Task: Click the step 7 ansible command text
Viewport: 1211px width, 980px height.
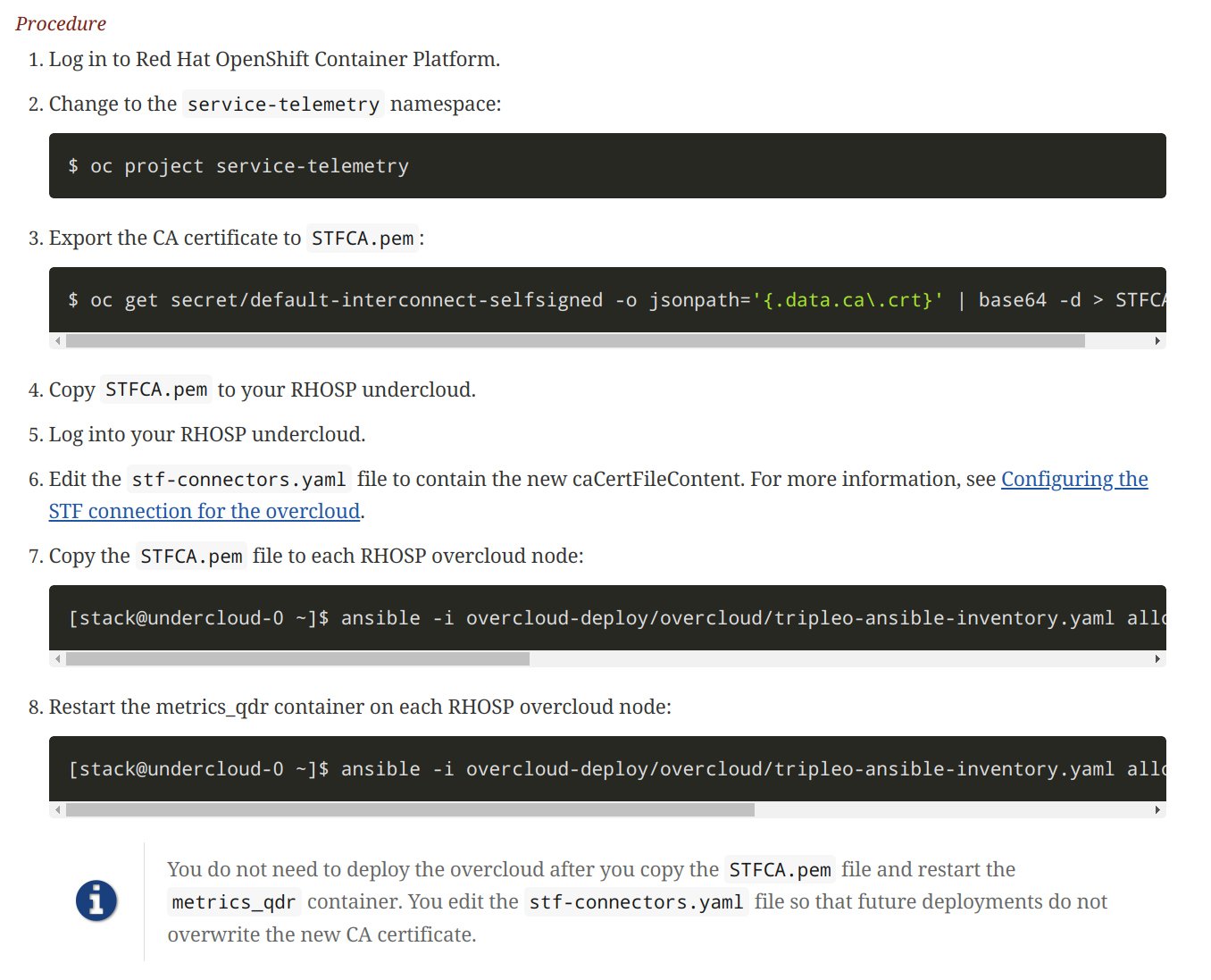Action: point(616,618)
